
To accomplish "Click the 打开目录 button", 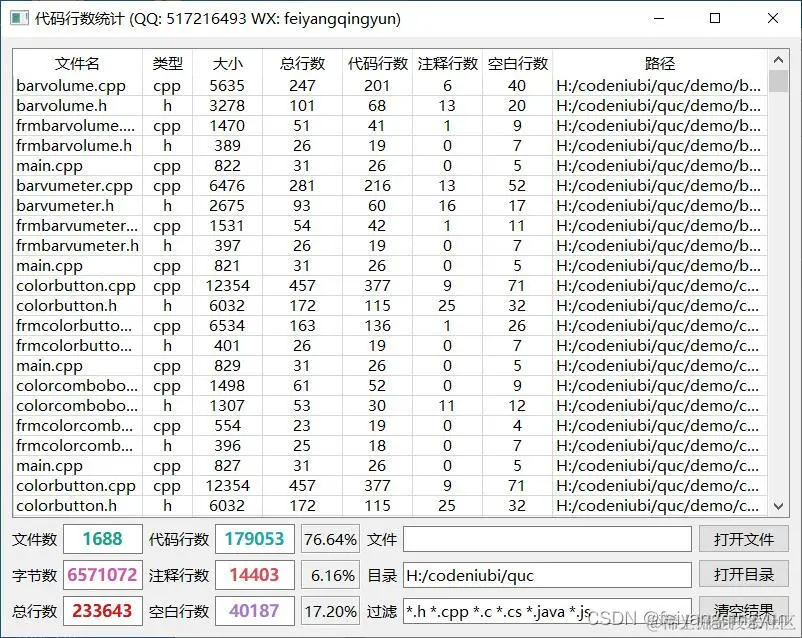I will (x=744, y=575).
